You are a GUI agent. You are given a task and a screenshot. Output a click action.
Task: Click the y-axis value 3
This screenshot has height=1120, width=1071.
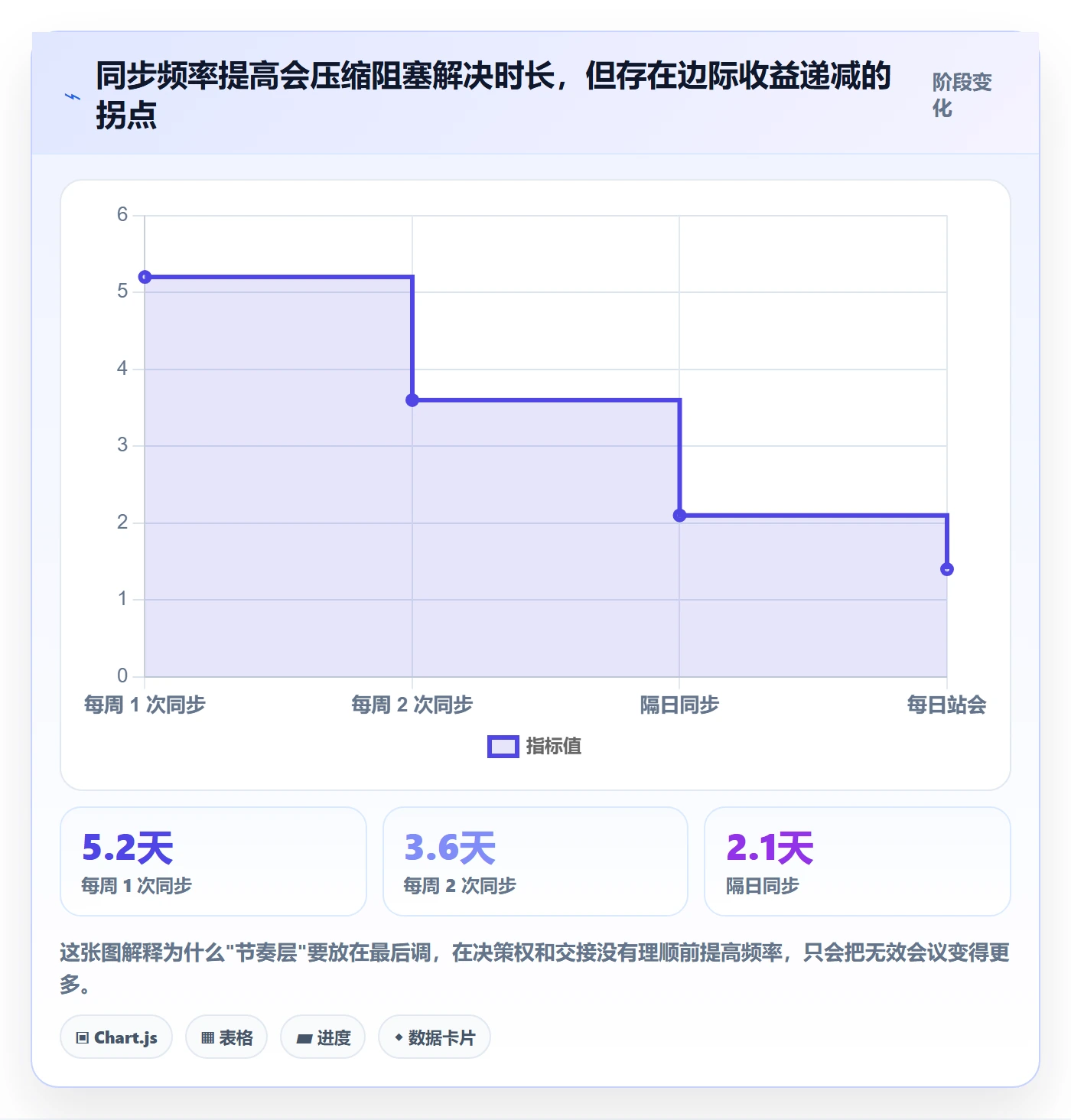122,445
